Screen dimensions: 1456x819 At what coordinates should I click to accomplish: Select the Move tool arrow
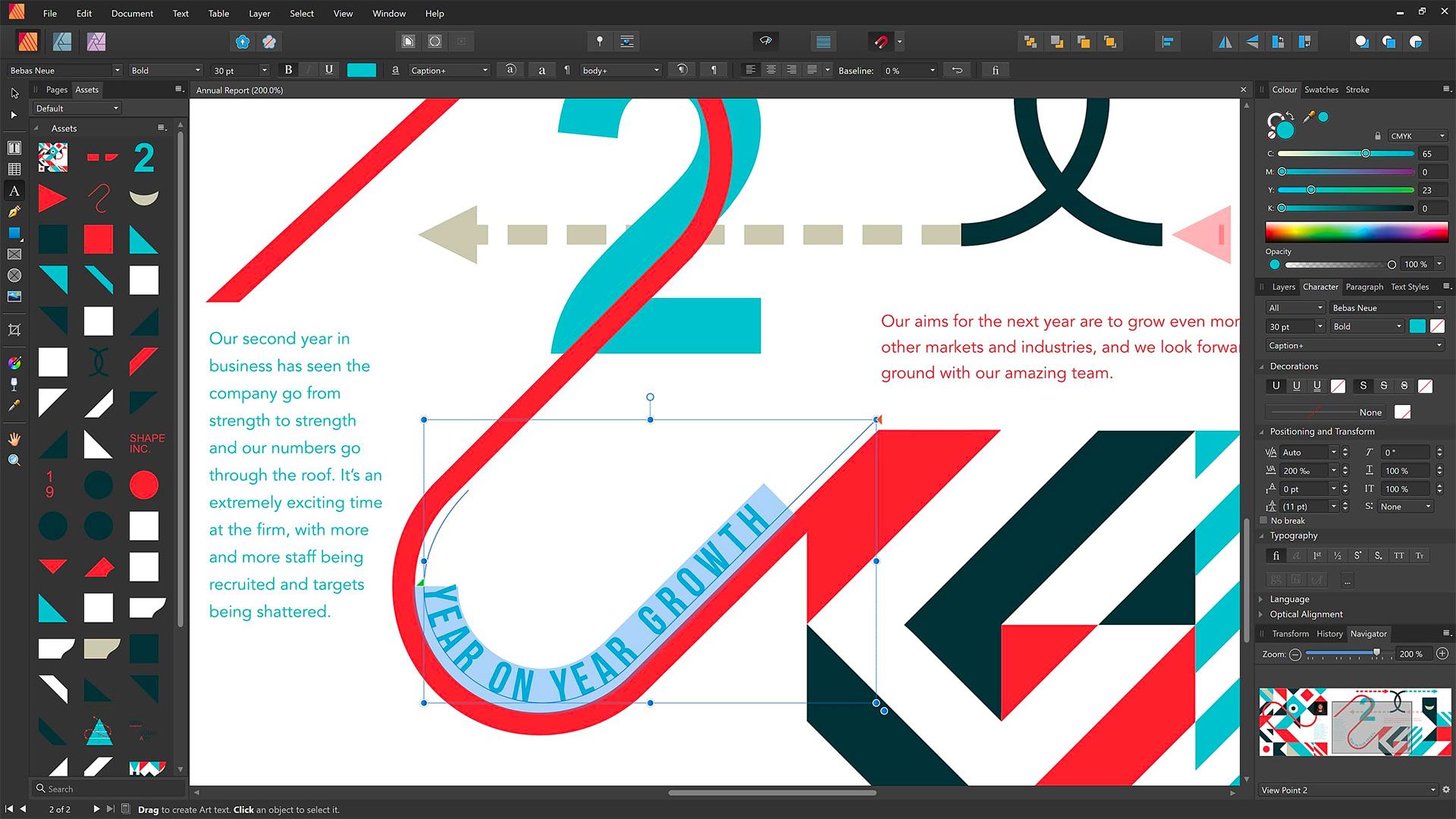click(14, 93)
